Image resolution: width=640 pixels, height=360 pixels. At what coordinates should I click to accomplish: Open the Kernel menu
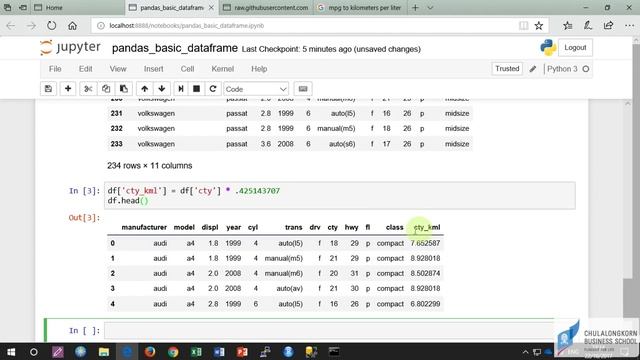(222, 69)
